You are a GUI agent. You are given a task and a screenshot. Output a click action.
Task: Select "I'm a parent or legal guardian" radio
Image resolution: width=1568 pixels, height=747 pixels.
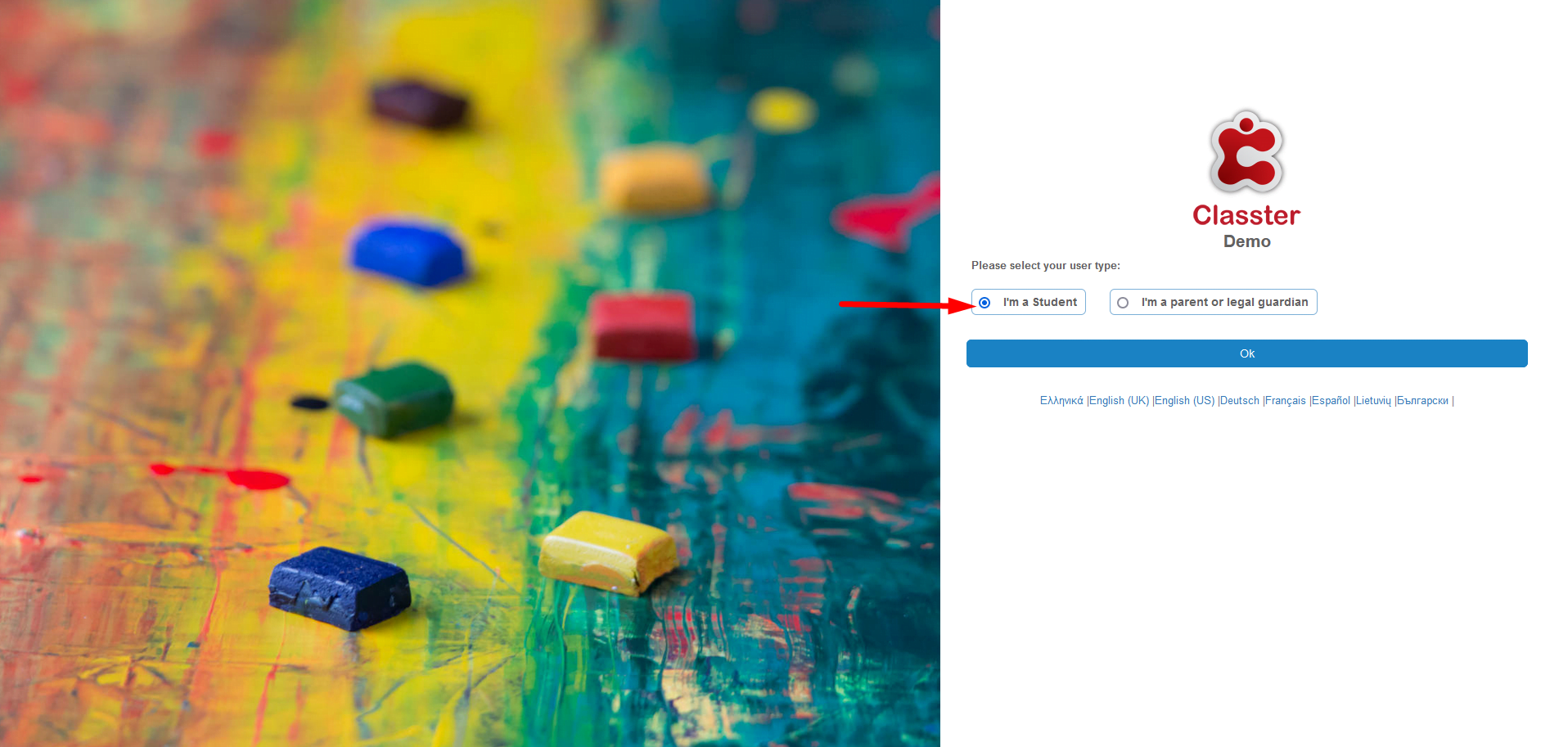click(1123, 303)
